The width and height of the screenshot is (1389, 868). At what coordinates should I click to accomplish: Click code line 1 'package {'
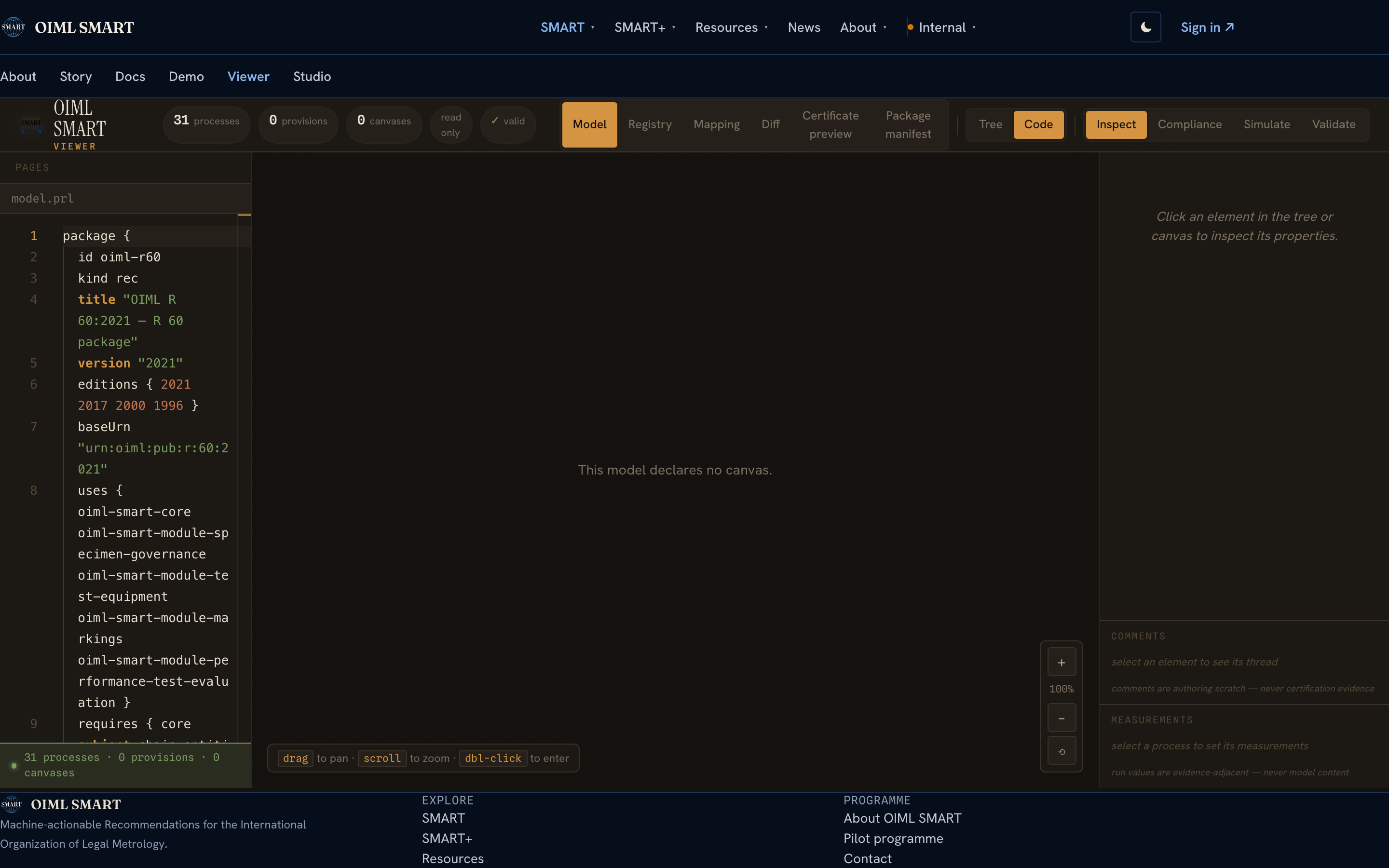click(x=96, y=236)
